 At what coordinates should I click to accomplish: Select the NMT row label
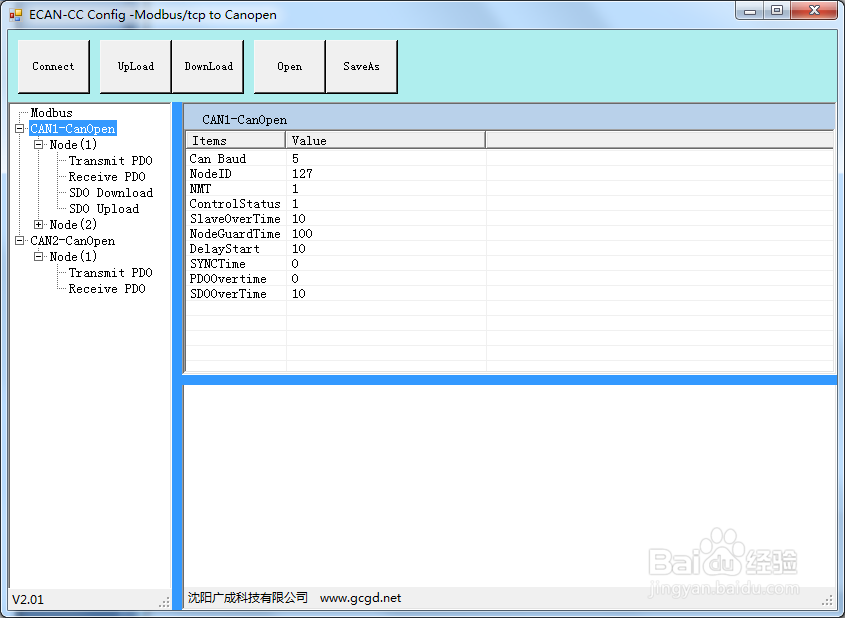click(x=200, y=189)
